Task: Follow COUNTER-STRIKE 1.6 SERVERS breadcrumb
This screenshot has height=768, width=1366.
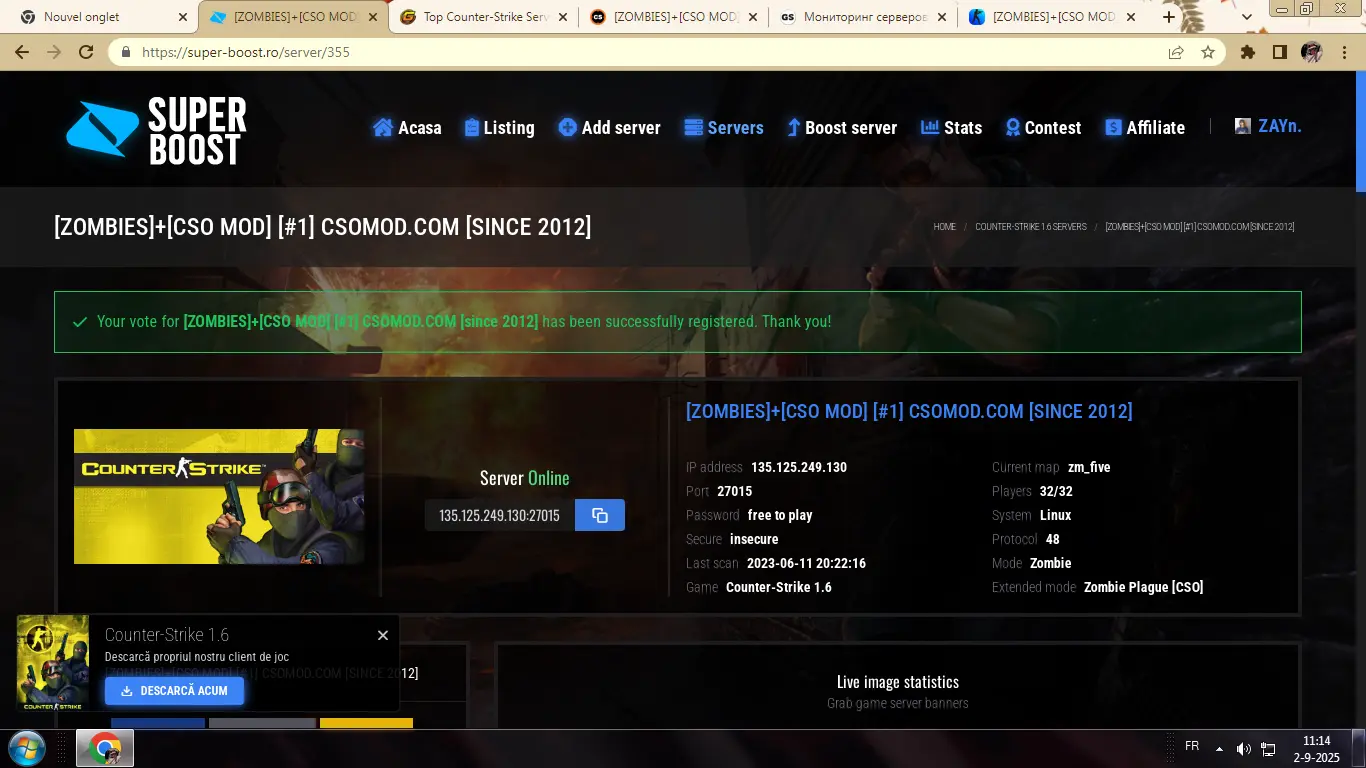Action: 1031,227
